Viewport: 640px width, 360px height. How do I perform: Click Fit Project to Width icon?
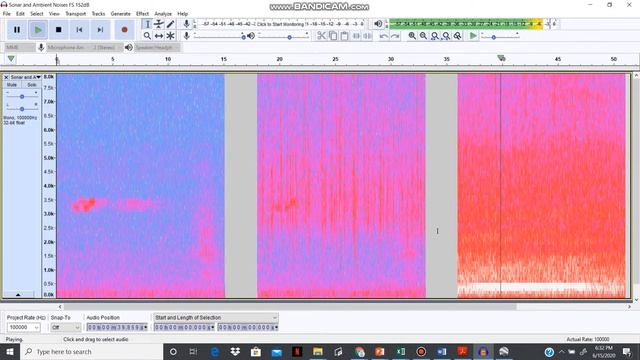pyautogui.click(x=447, y=36)
